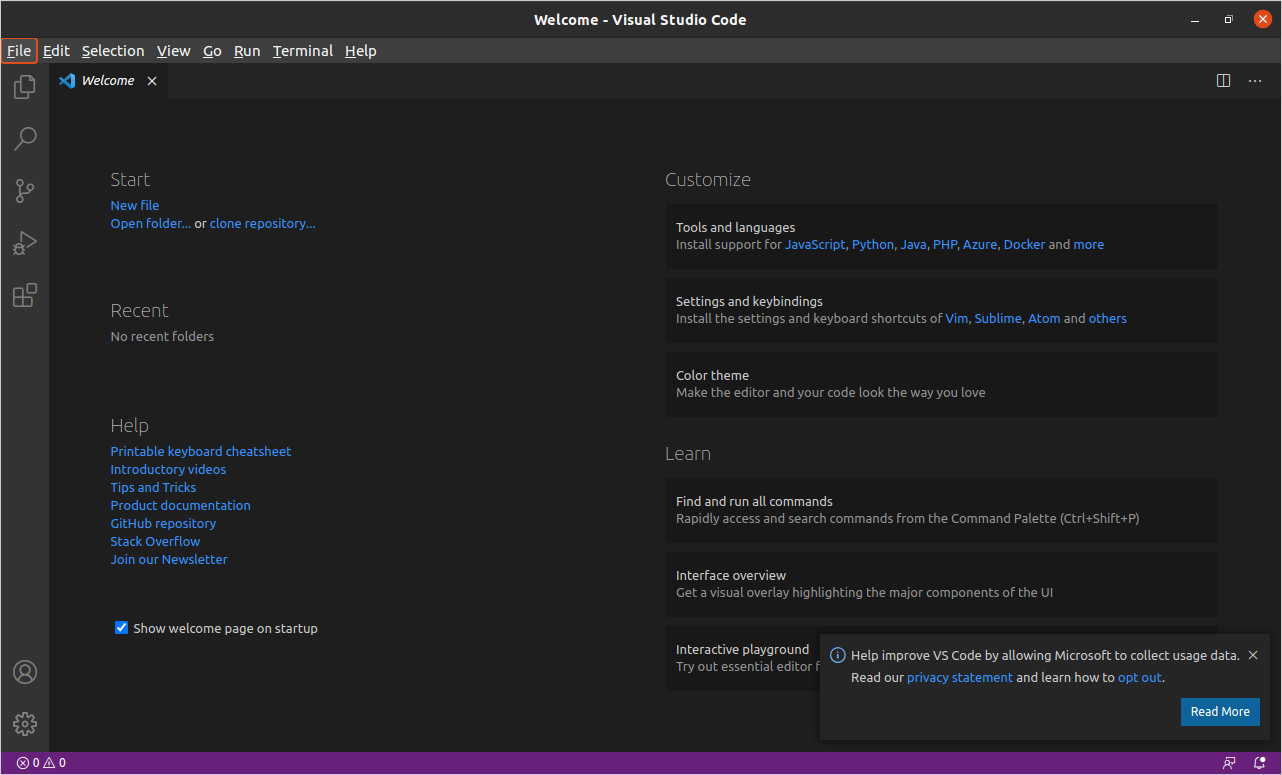
Task: Click the errors and warnings status indicator
Action: tap(41, 763)
